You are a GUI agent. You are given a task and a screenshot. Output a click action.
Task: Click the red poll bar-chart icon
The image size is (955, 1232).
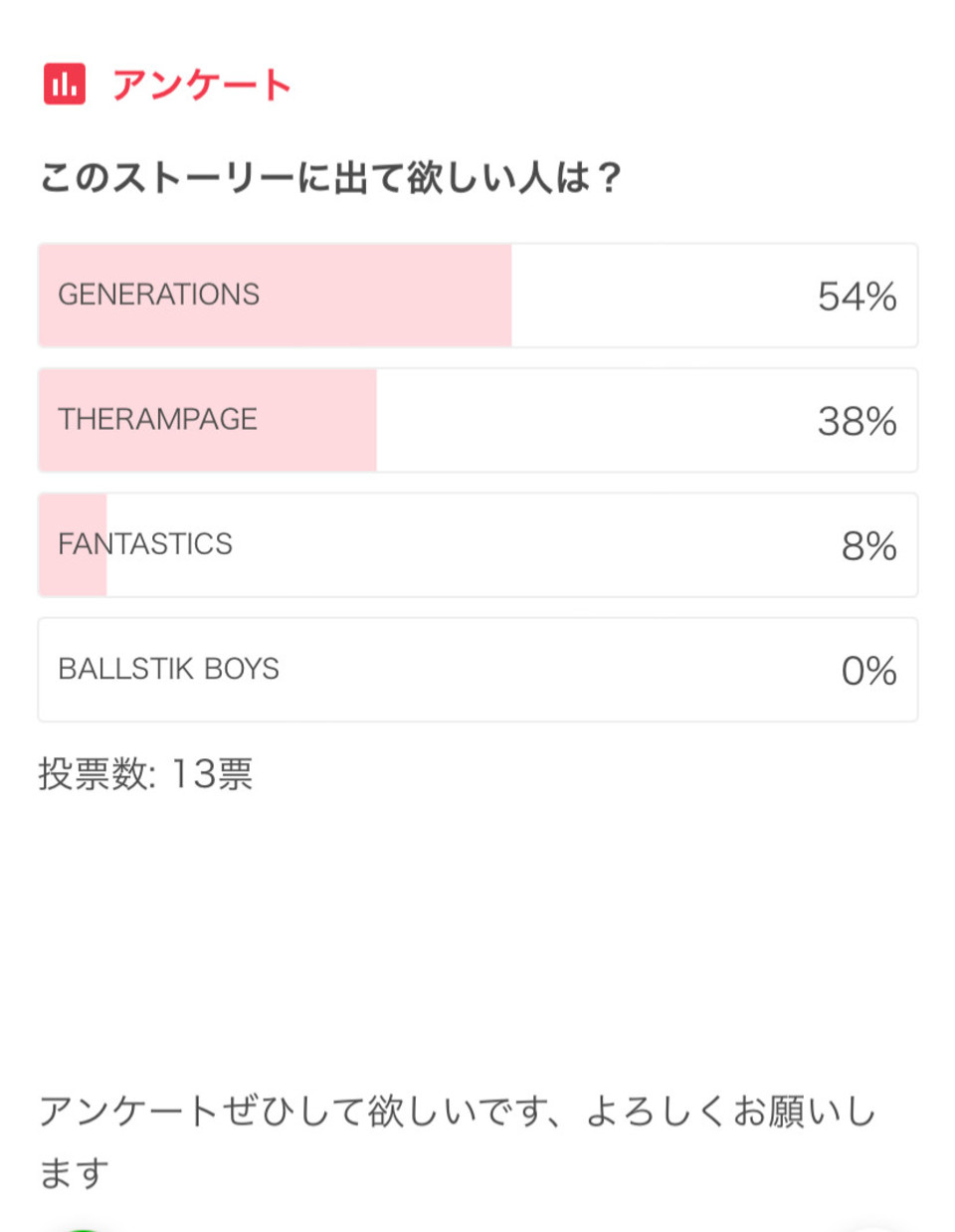point(65,85)
